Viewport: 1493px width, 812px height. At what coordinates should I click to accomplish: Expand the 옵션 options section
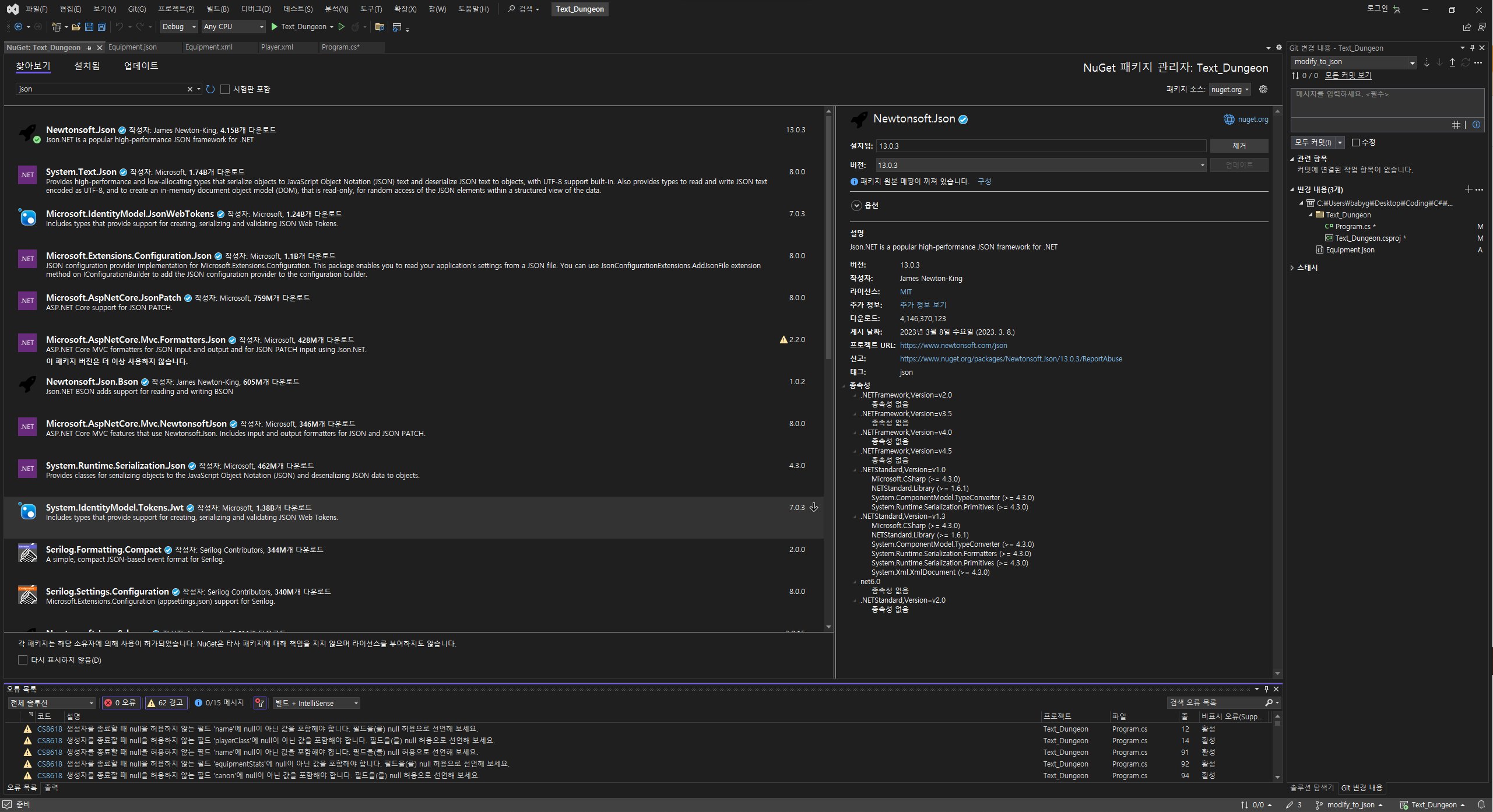click(856, 205)
